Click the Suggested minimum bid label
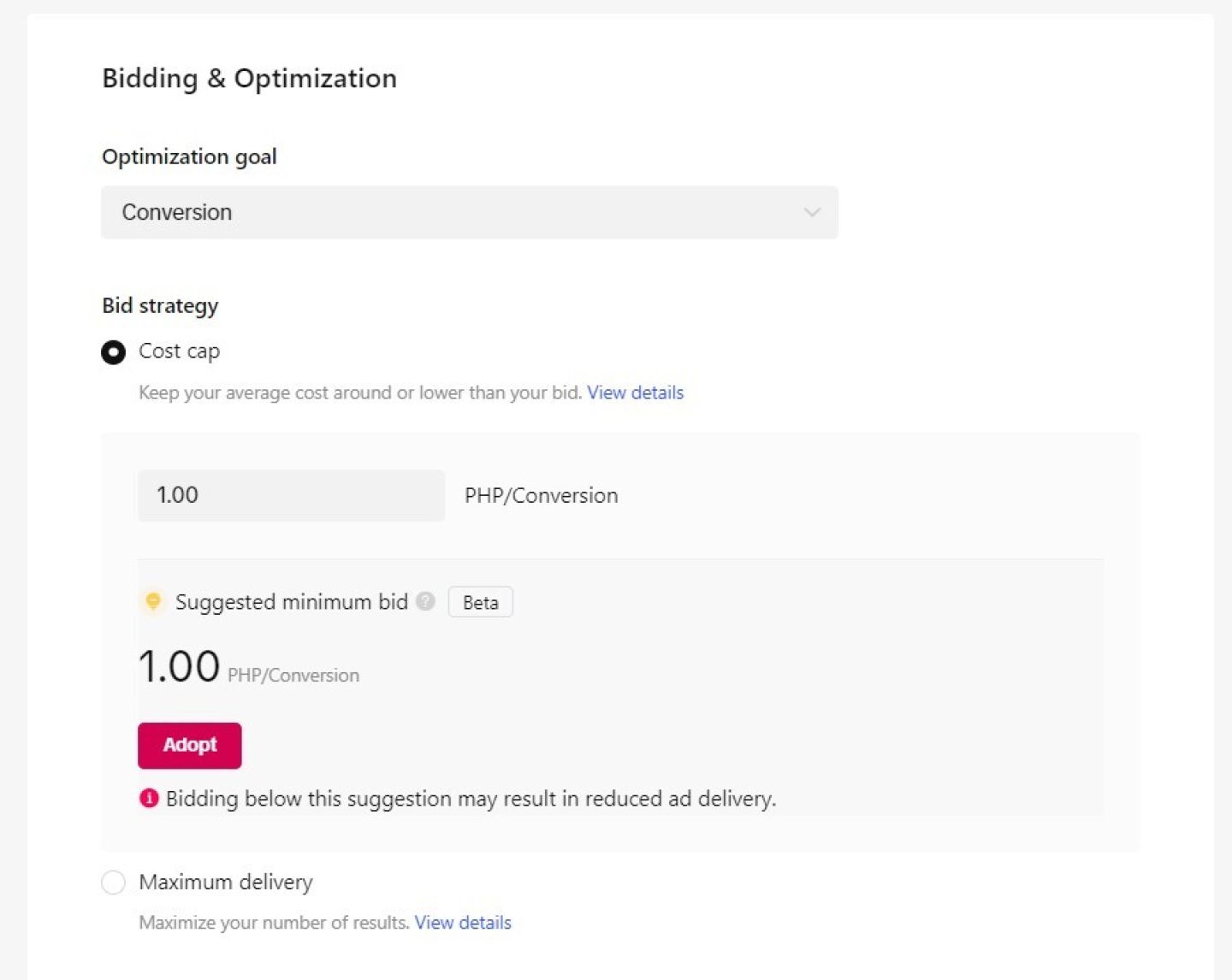 (x=291, y=602)
